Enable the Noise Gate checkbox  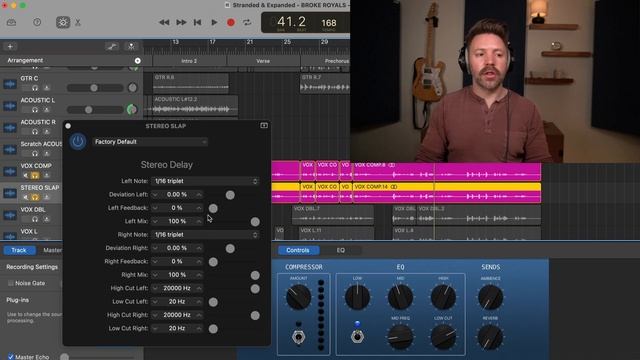11,283
